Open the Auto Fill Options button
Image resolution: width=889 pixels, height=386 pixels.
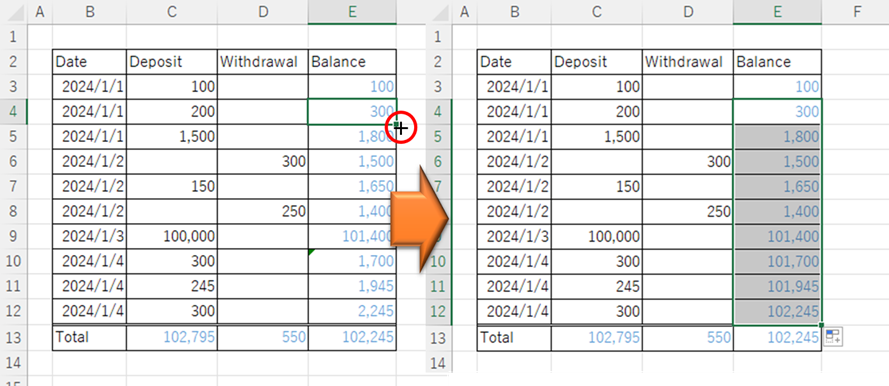[833, 336]
